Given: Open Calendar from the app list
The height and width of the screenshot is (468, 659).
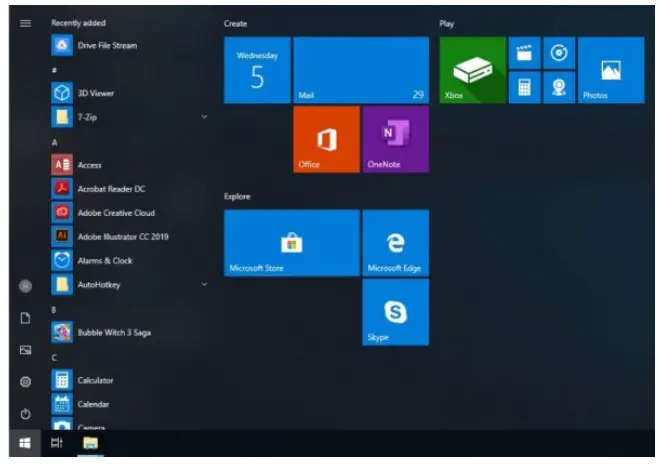Looking at the screenshot, I should pyautogui.click(x=129, y=404).
